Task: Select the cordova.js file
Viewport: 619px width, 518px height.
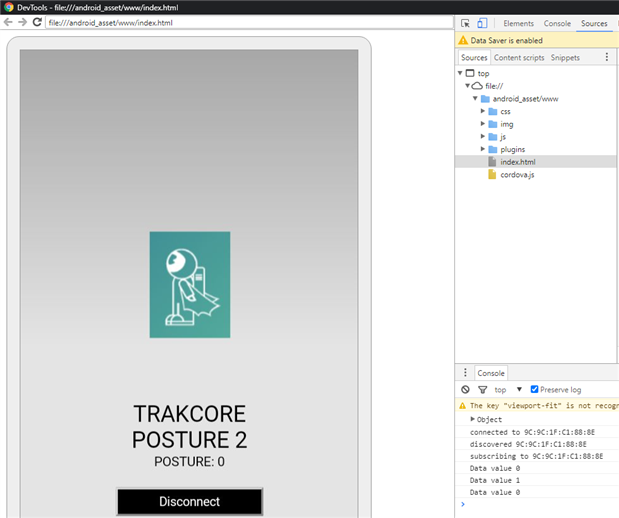Action: [x=517, y=174]
